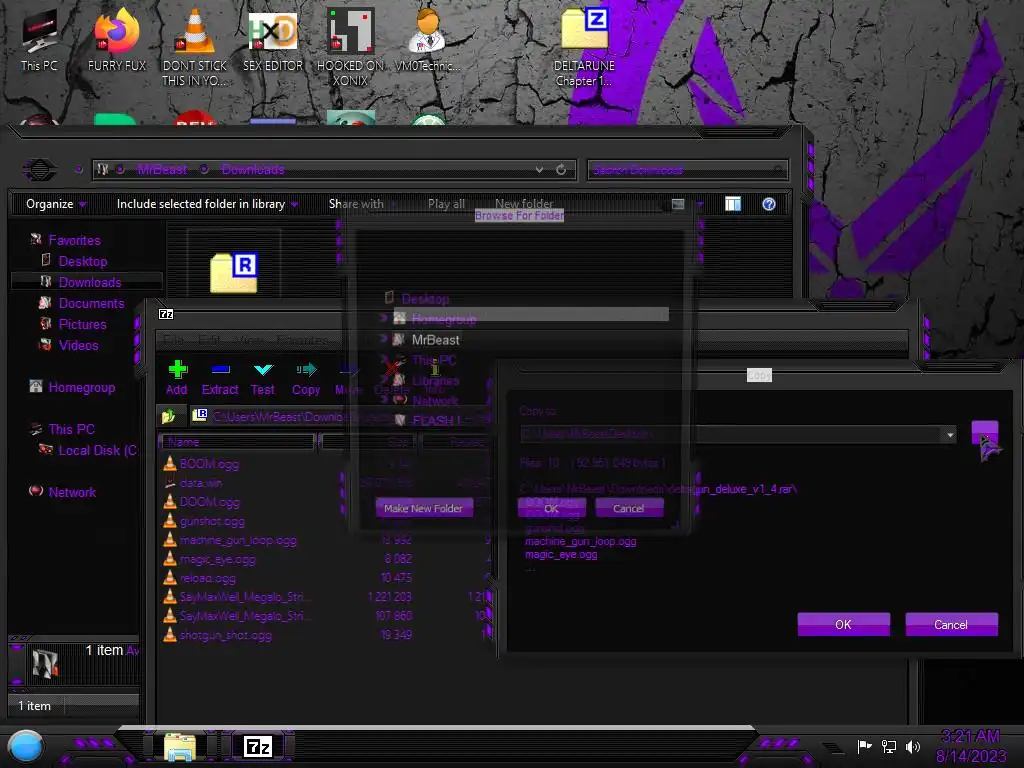Open the Start orb on taskbar
The image size is (1024, 768).
pyautogui.click(x=26, y=747)
